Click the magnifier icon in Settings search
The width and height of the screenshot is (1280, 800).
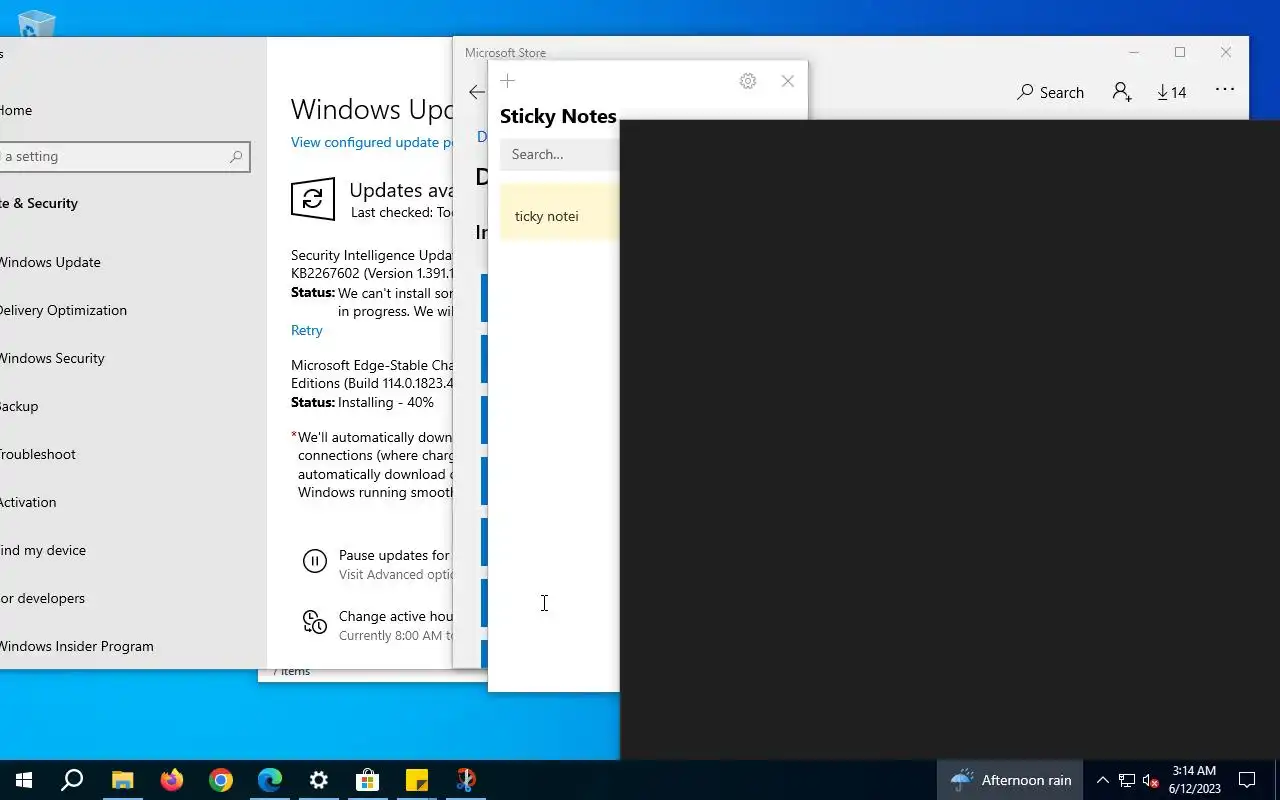236,156
